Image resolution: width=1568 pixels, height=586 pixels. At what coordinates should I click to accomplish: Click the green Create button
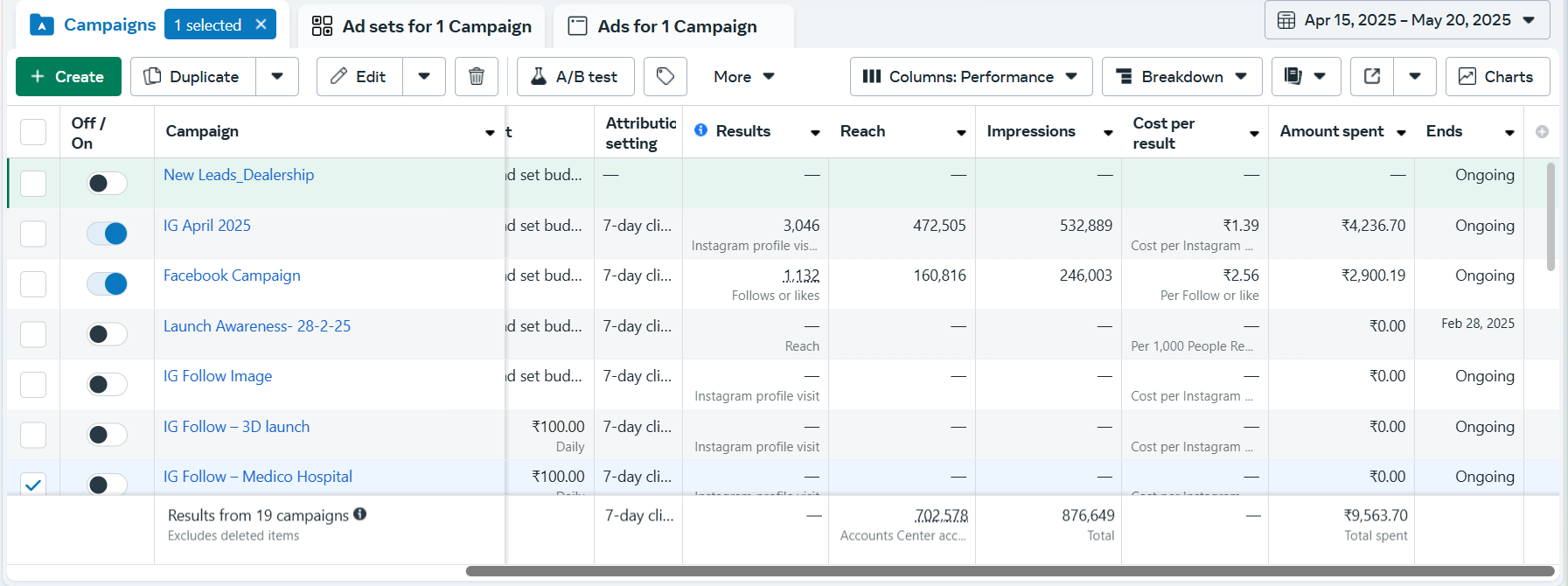click(67, 77)
